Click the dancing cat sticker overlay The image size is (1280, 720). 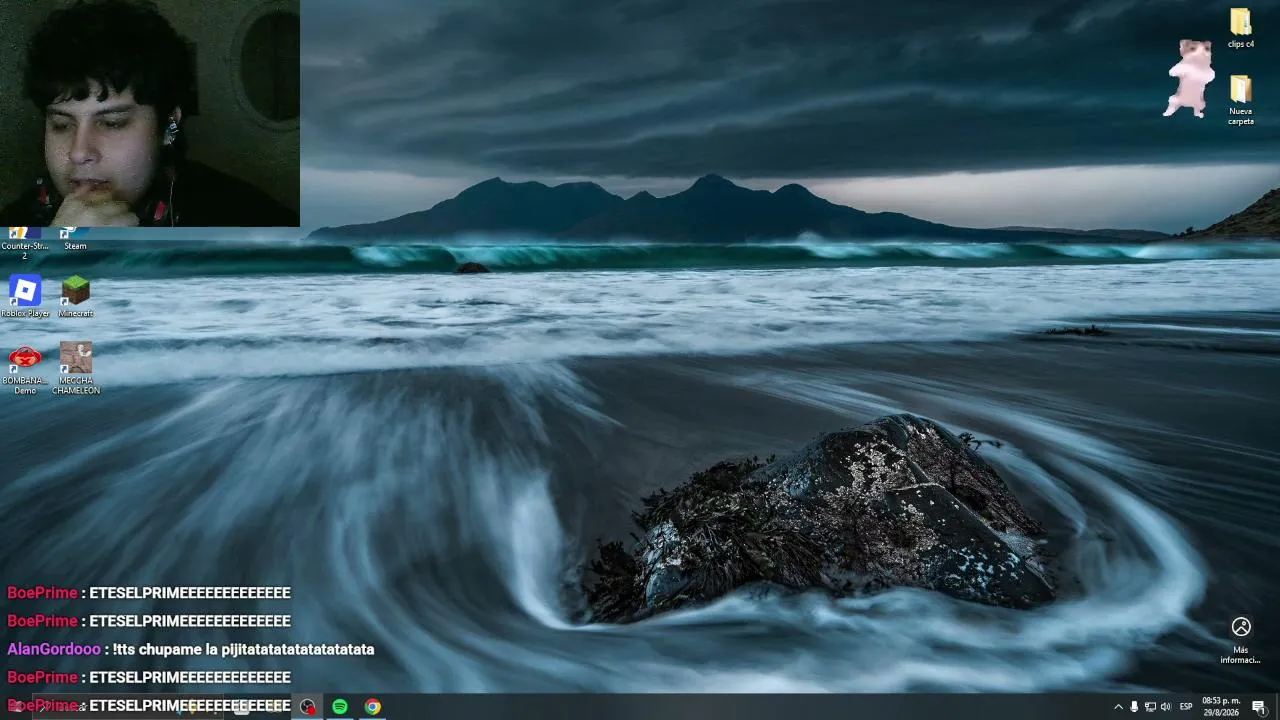(x=1189, y=79)
